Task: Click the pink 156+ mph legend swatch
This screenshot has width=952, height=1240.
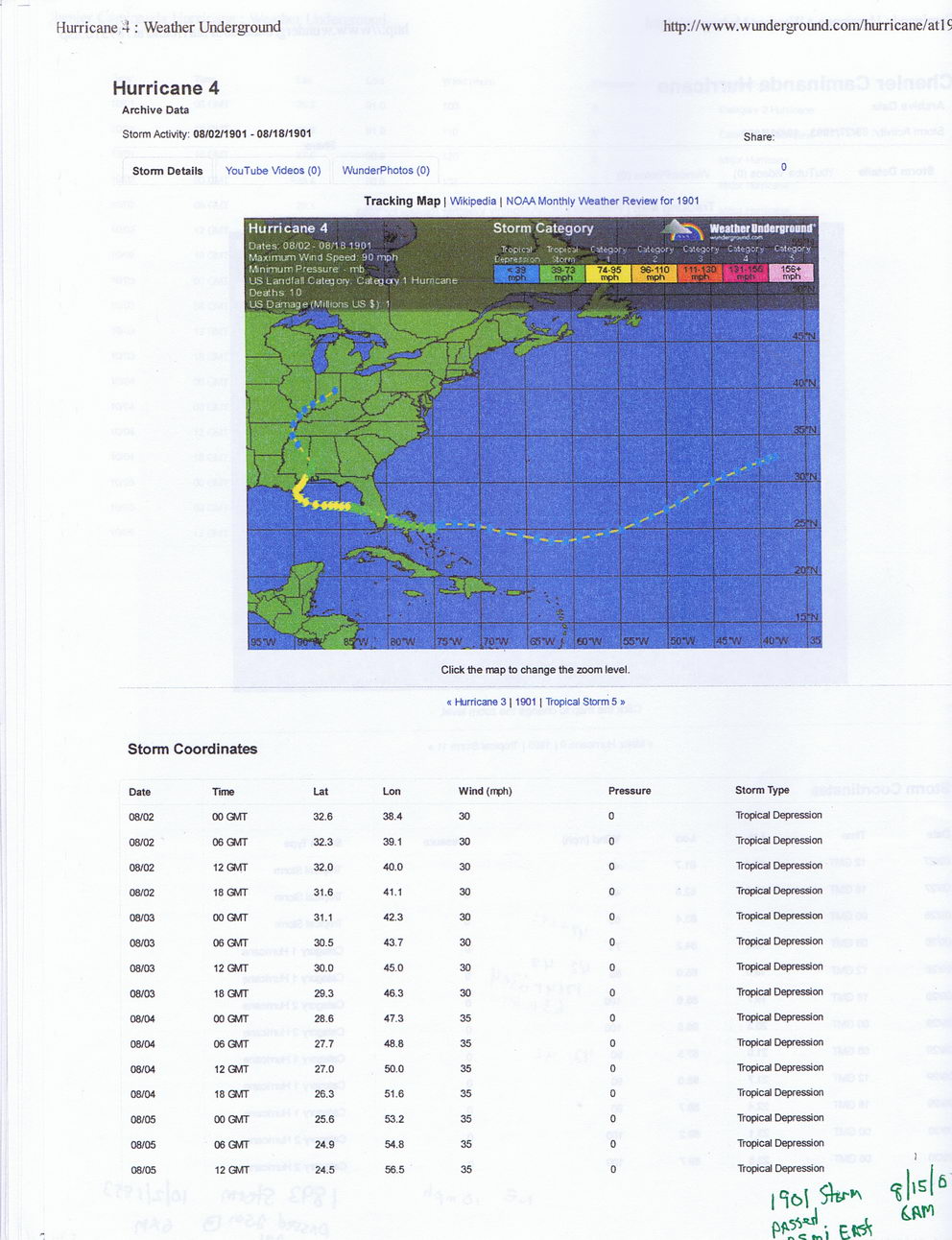Action: tap(791, 274)
